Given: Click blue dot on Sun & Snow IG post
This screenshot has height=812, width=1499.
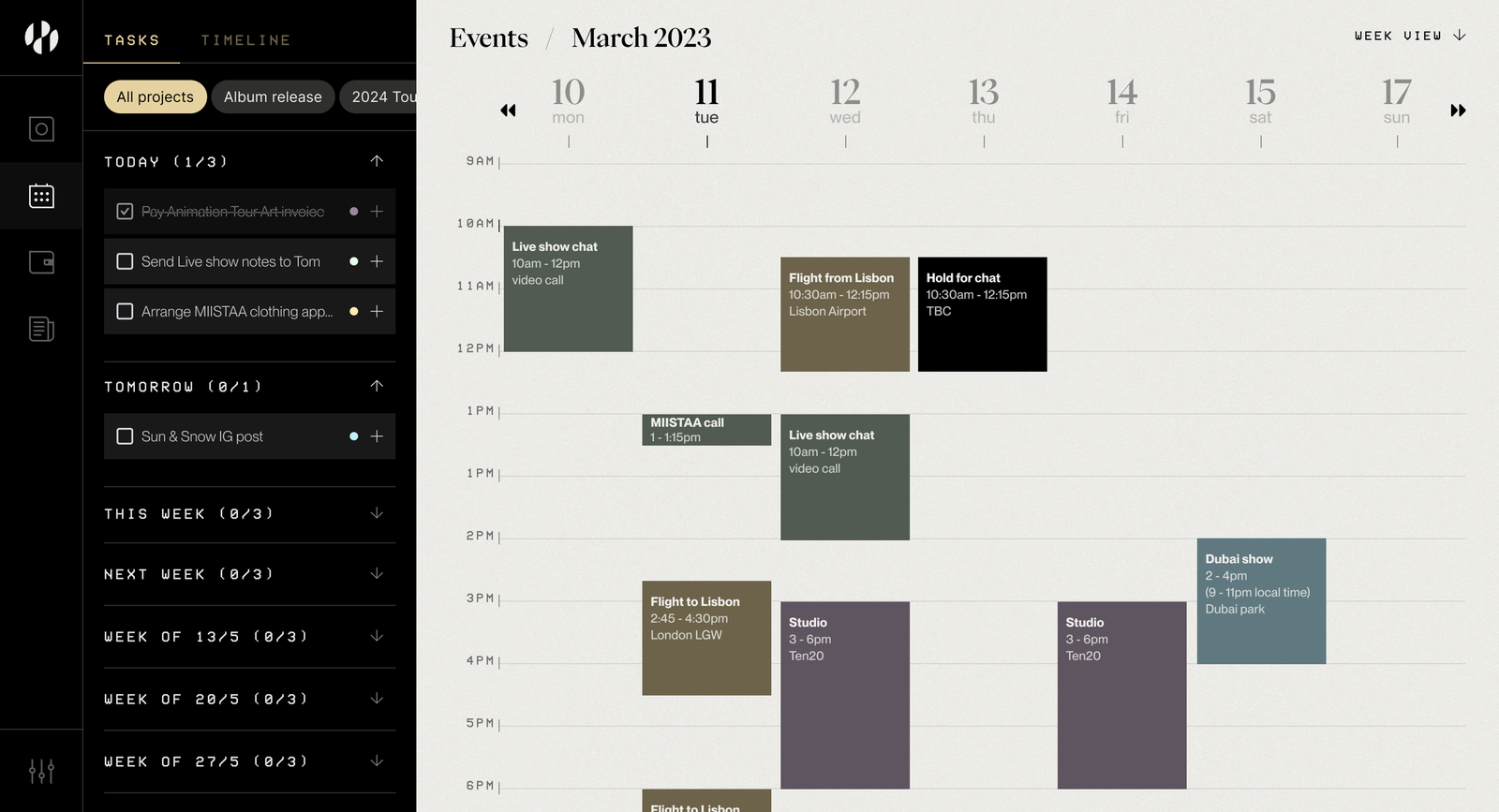Looking at the screenshot, I should pos(353,436).
